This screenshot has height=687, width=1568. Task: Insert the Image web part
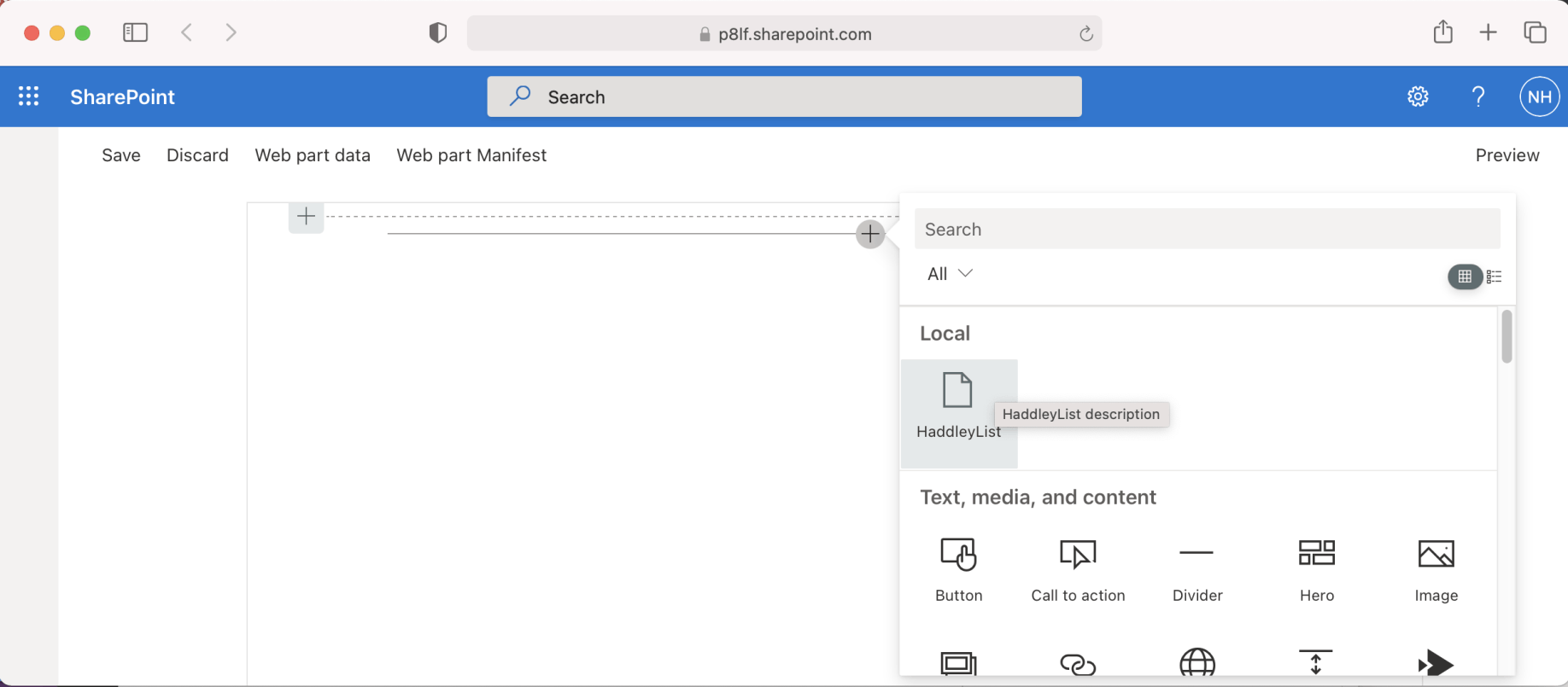pos(1436,569)
